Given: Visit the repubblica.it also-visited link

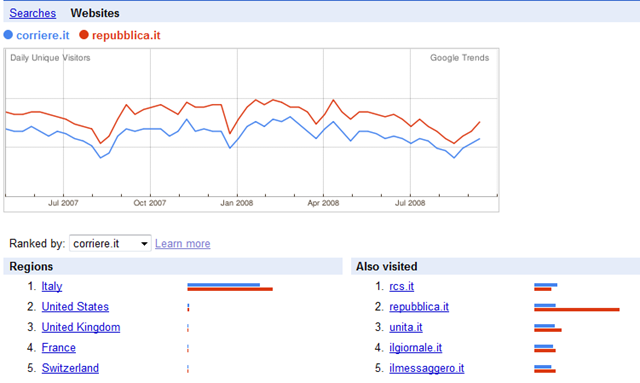Looking at the screenshot, I should coord(419,307).
